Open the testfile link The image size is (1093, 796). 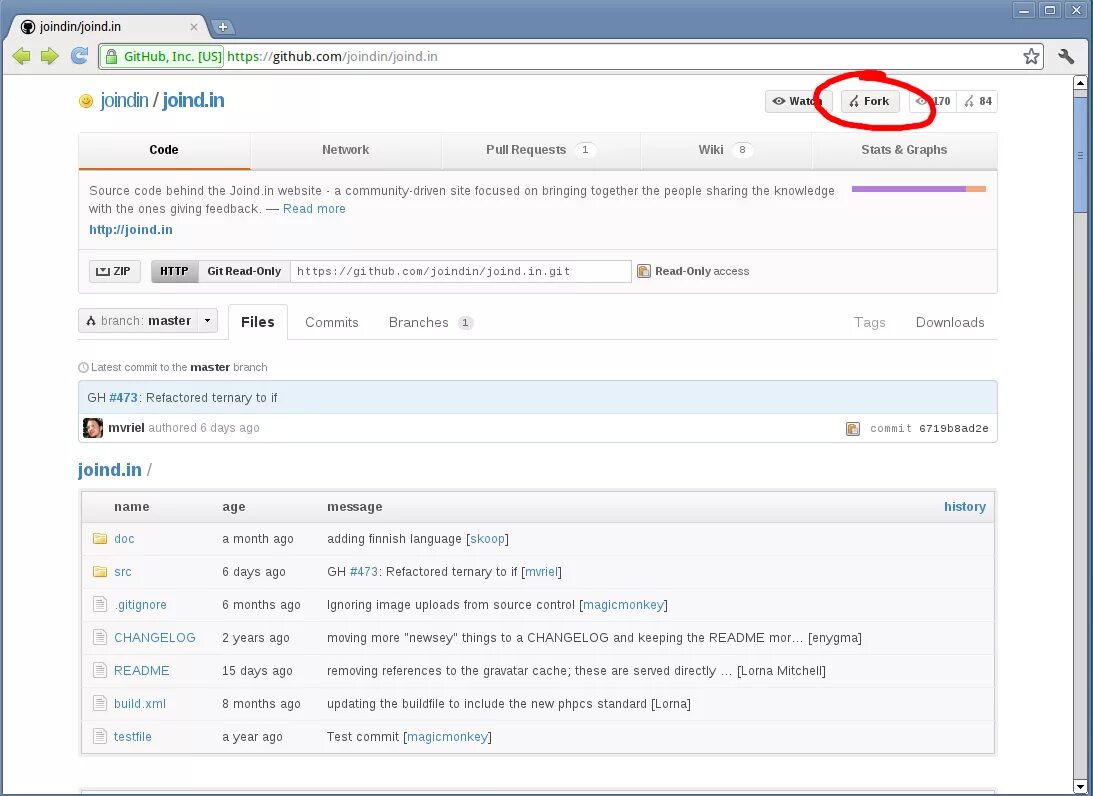point(132,736)
